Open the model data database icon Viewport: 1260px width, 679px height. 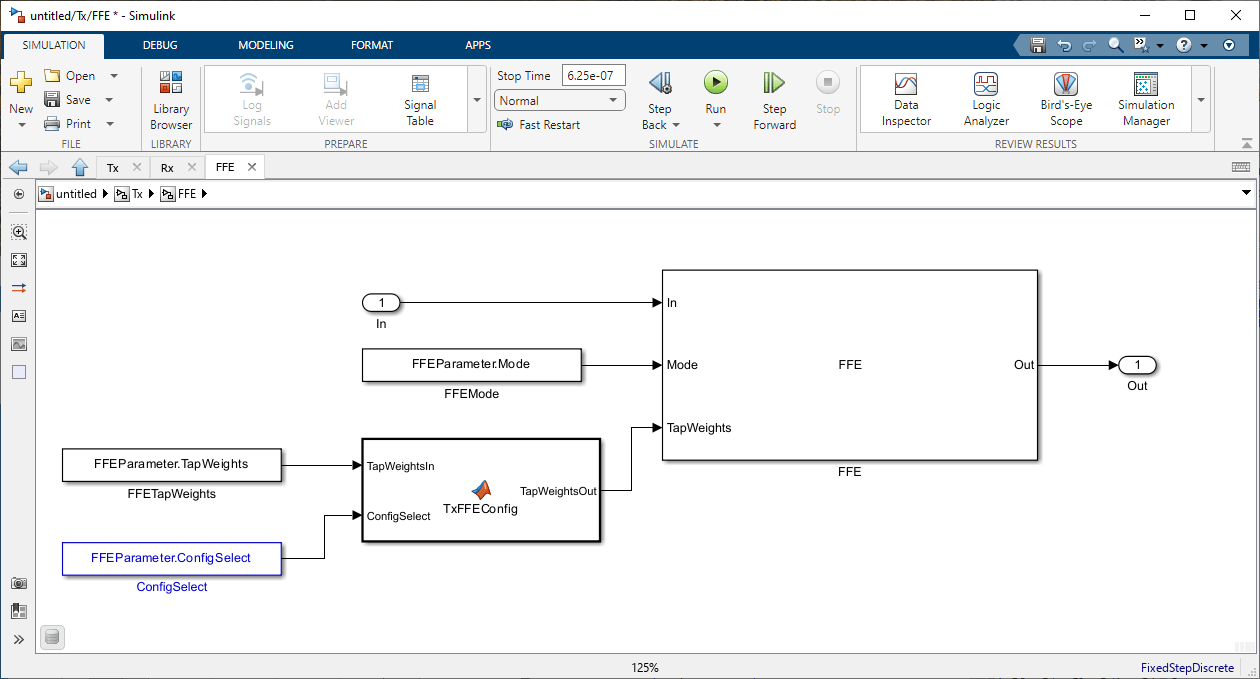point(53,637)
